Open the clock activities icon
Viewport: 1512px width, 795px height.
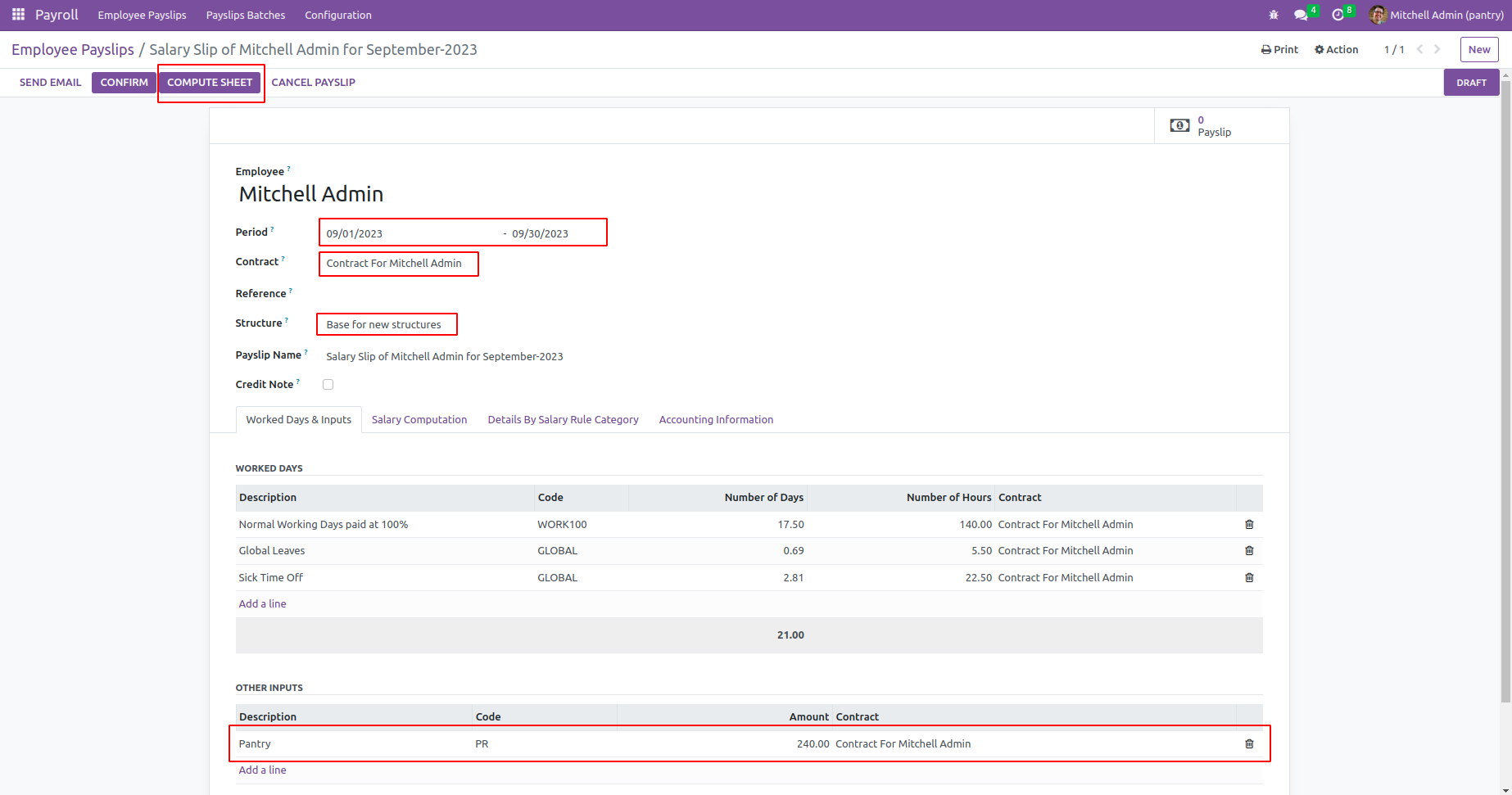(1338, 15)
